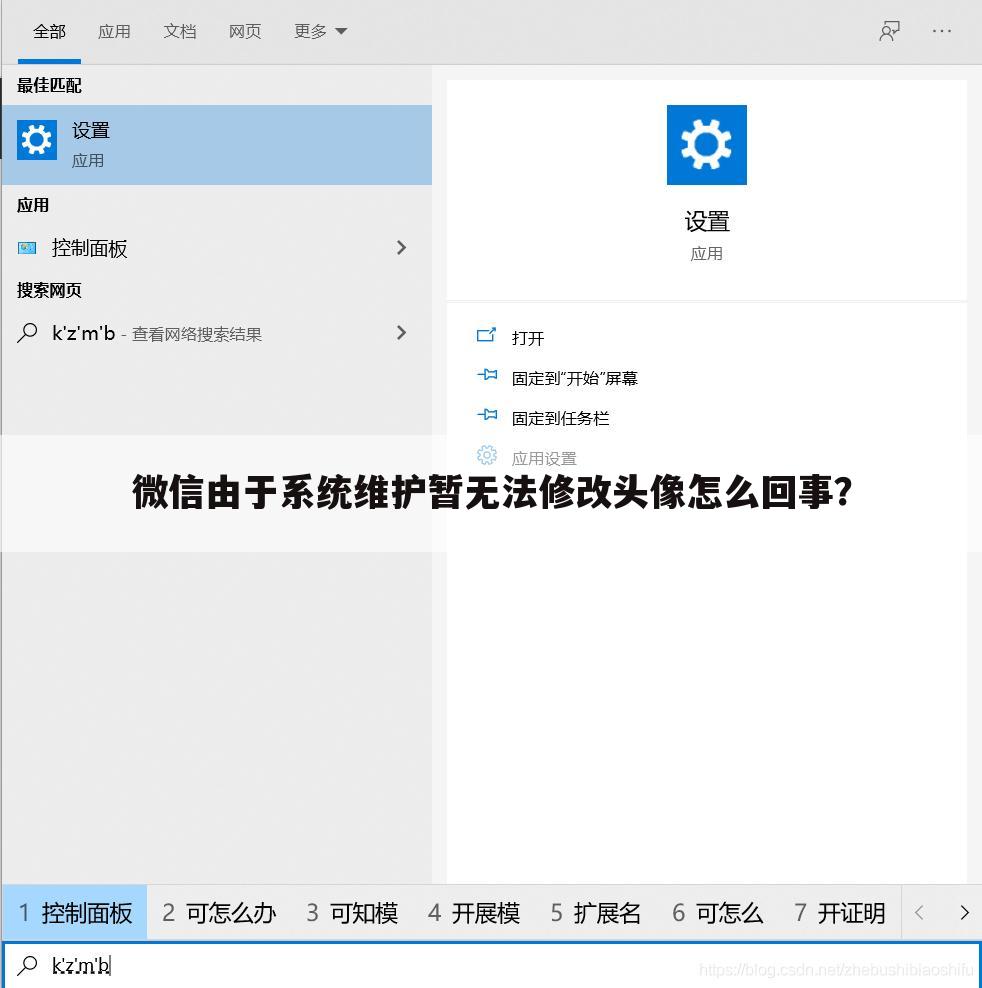The width and height of the screenshot is (982, 988).
Task: Choose IME candidate 6 可怎么
Action: (717, 912)
